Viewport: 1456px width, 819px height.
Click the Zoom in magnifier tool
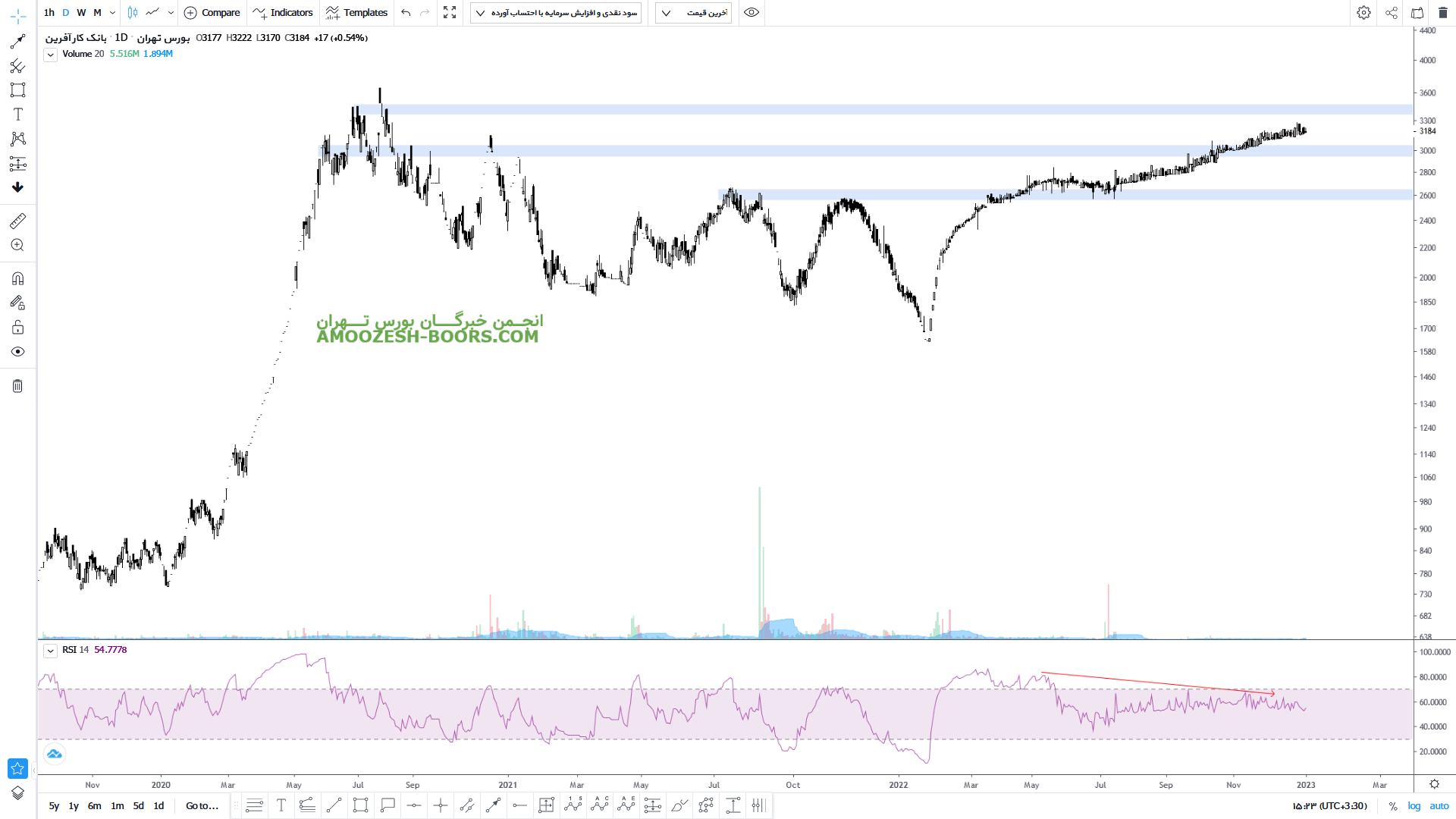point(18,246)
